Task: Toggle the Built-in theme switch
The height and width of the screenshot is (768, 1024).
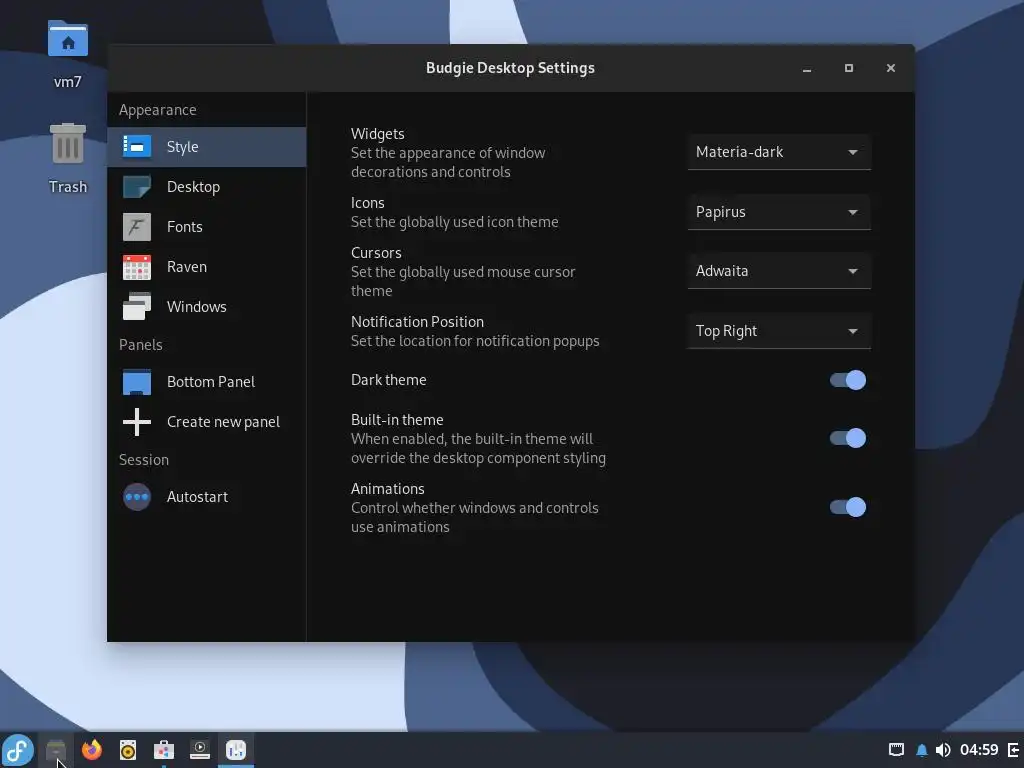Action: tap(848, 438)
